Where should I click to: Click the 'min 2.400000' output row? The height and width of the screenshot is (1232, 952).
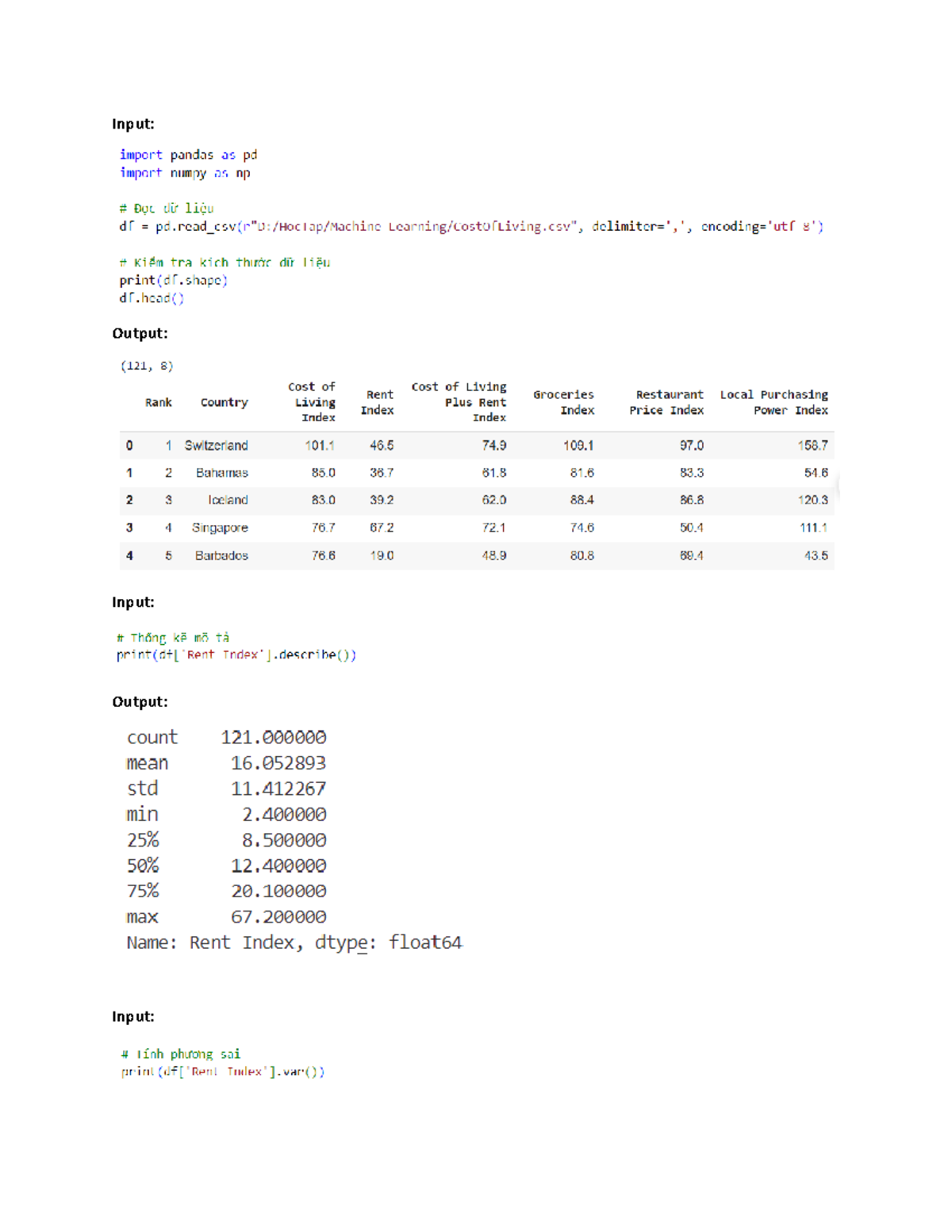tap(227, 815)
